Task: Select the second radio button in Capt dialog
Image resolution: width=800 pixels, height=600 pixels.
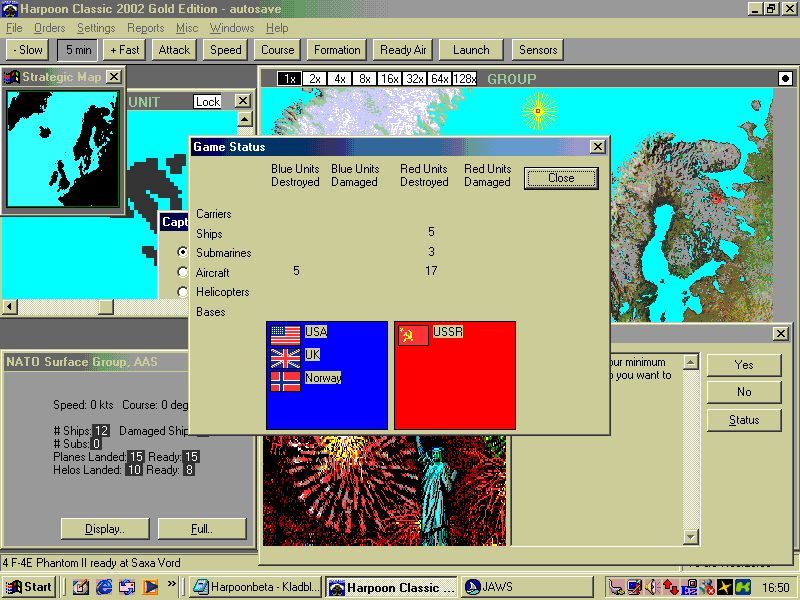Action: 183,272
